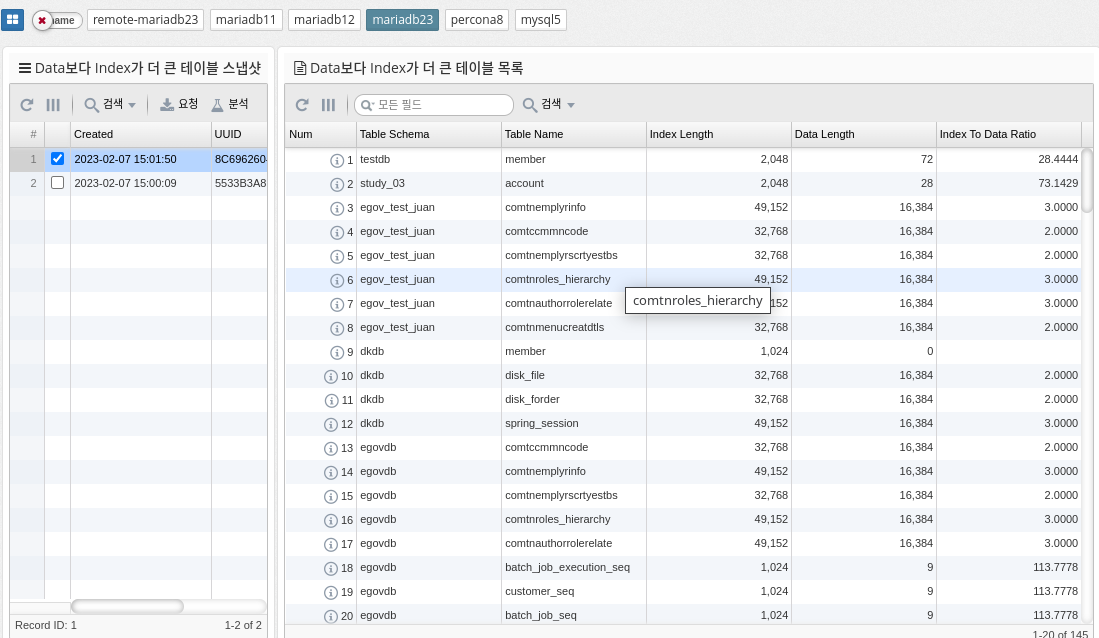Image resolution: width=1099 pixels, height=638 pixels.
Task: Open column chooser in snapshot panel
Action: coord(53,105)
